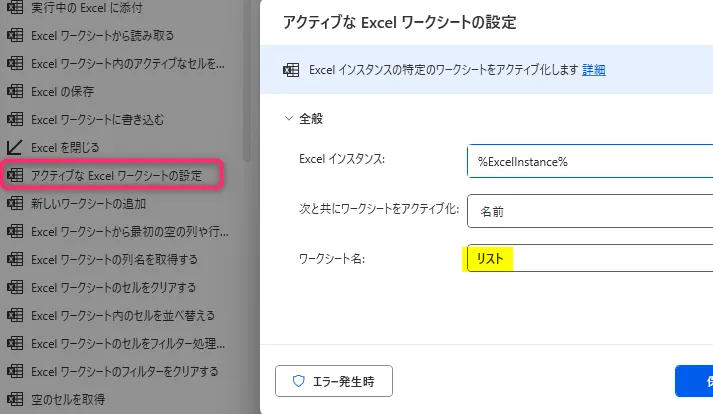The image size is (713, 414).
Task: Click the 'Excel を閉じる' action icon
Action: (x=15, y=148)
